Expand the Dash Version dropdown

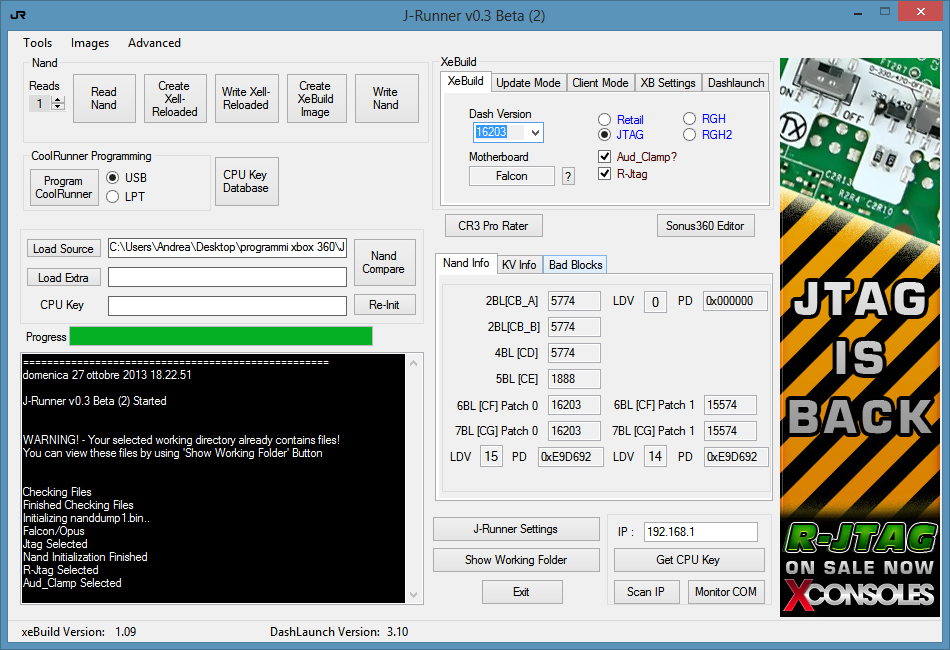(535, 132)
